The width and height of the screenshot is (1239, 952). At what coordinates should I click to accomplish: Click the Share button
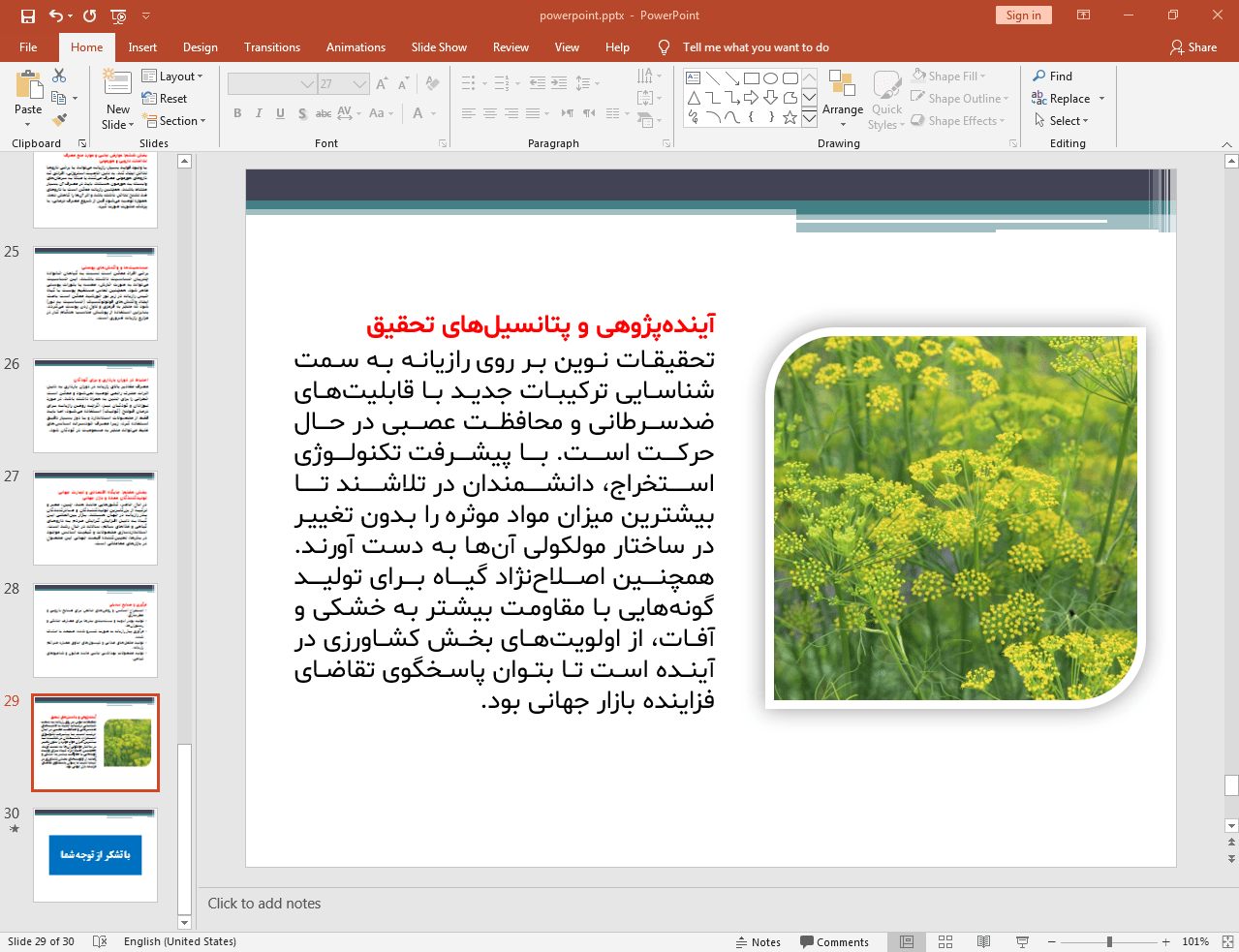pyautogui.click(x=1193, y=47)
